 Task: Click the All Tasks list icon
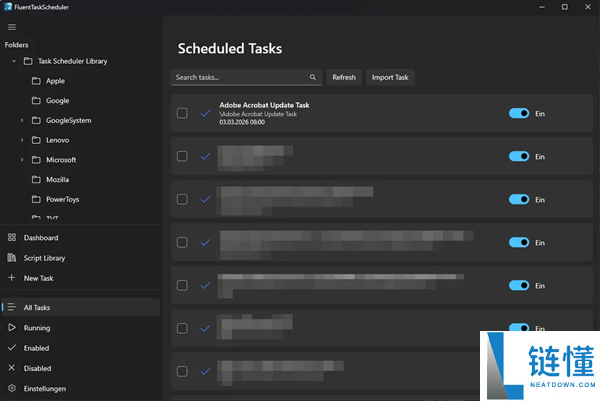(x=12, y=307)
